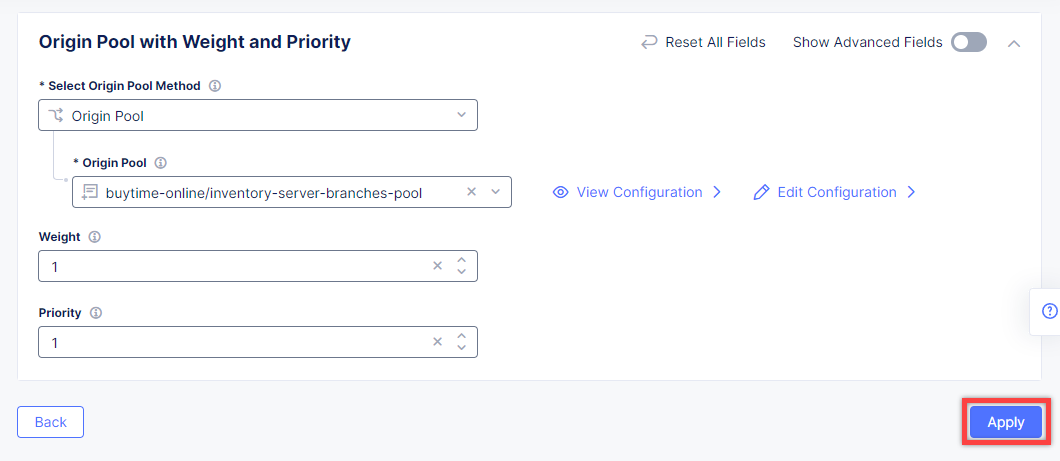Click the eye icon for View Configuration

(x=560, y=192)
